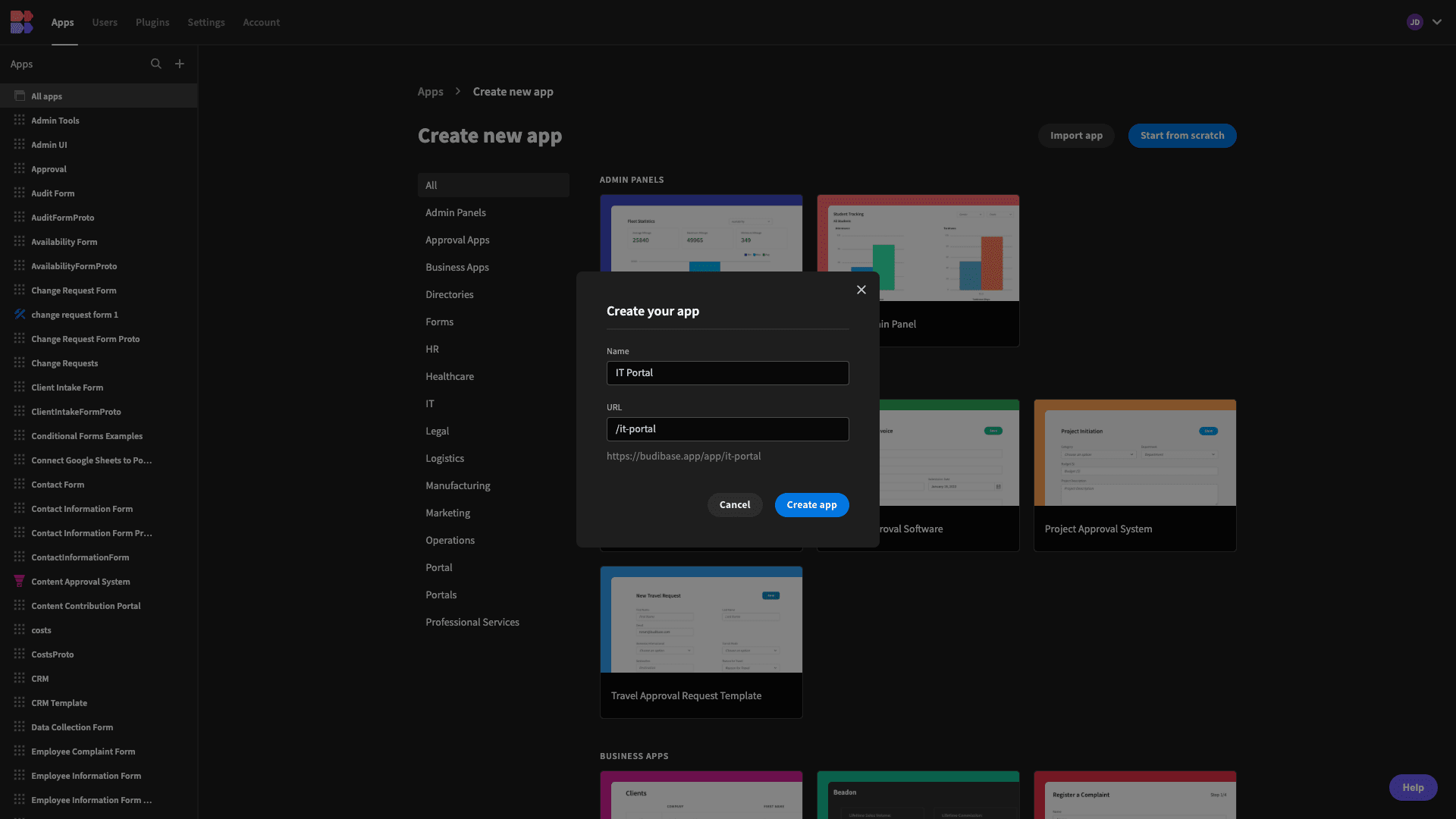Select the Users menu tab in top navigation

(x=104, y=22)
